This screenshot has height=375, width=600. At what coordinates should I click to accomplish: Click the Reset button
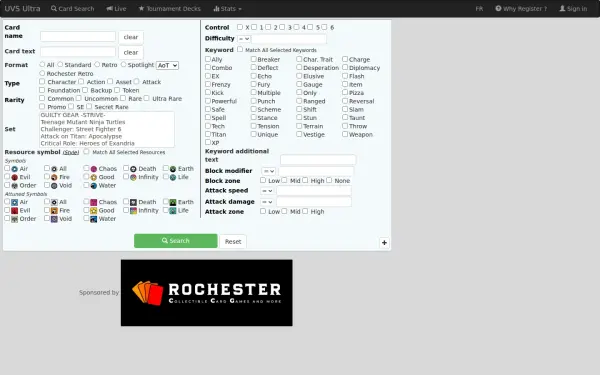[x=233, y=241]
